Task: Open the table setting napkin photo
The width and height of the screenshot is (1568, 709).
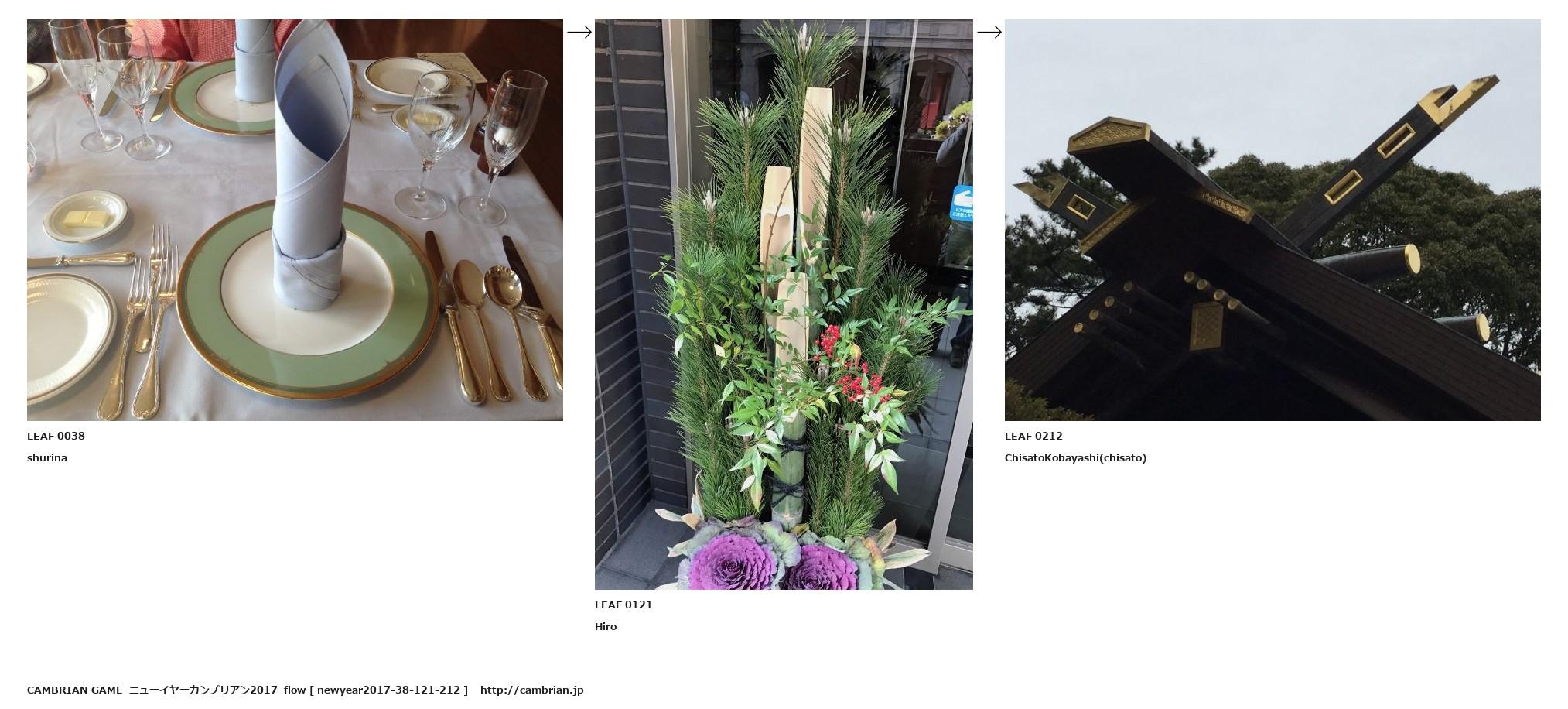Action: (295, 220)
